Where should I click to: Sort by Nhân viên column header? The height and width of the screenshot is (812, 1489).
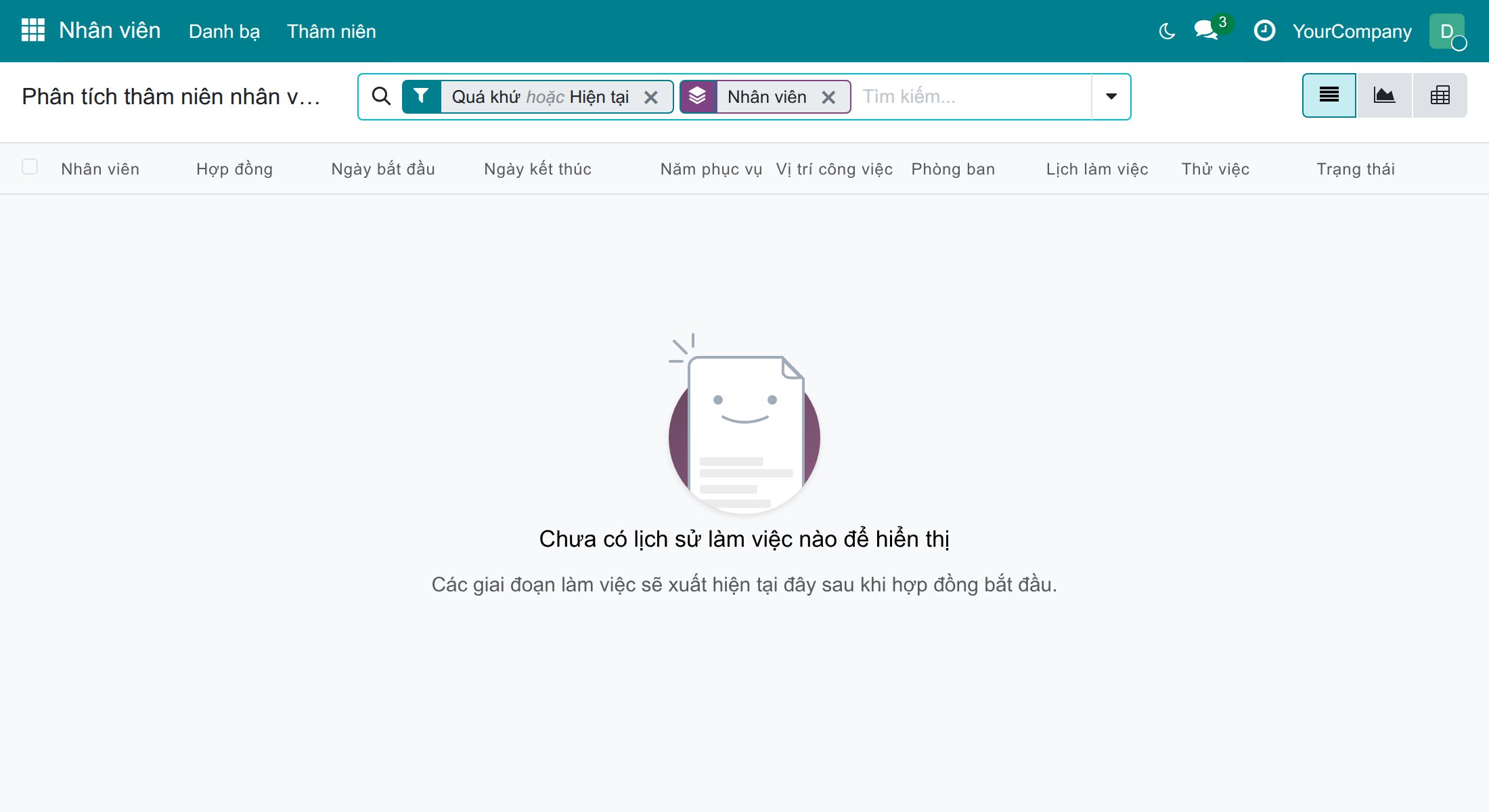click(x=100, y=169)
